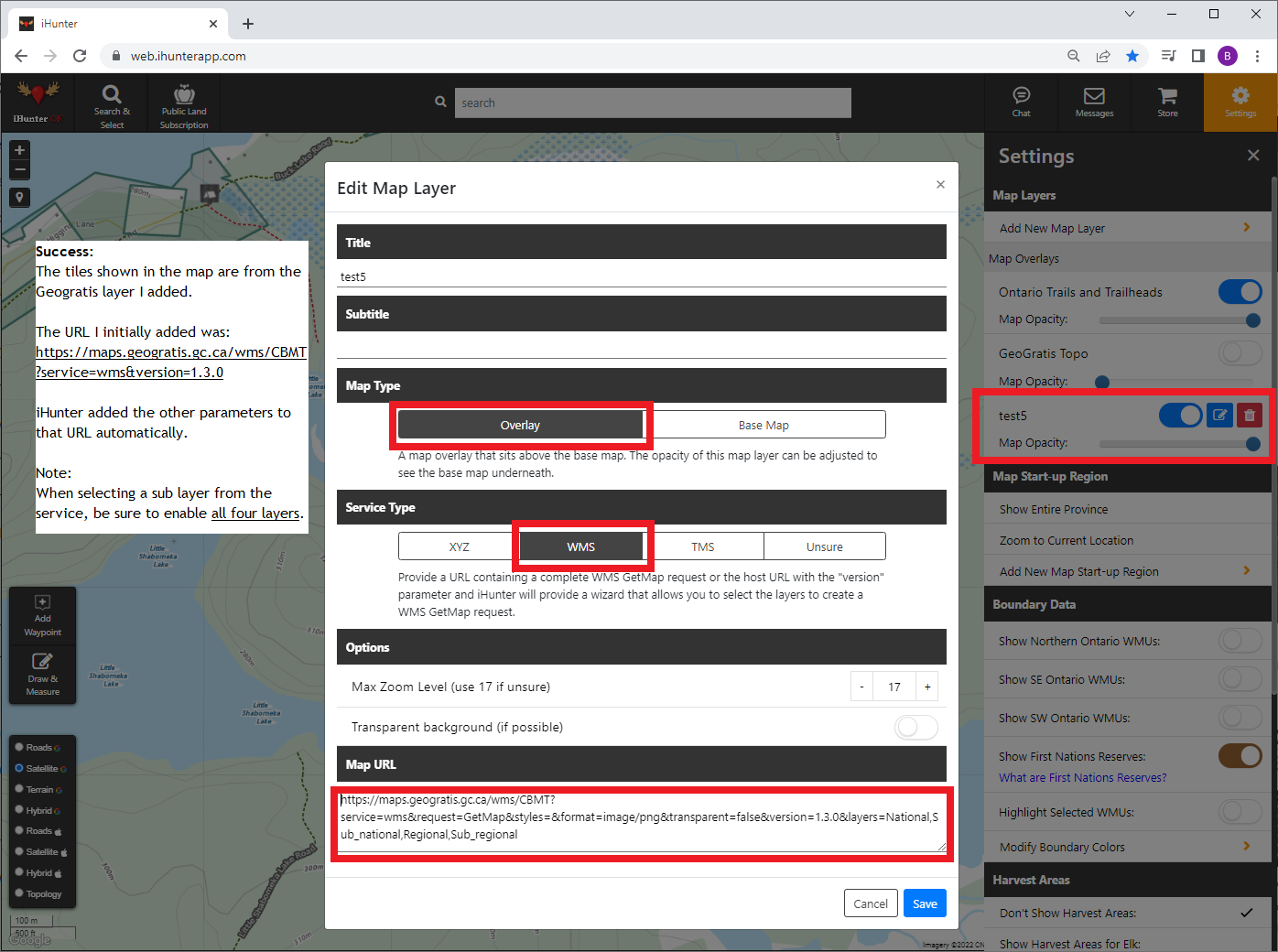The width and height of the screenshot is (1278, 952).
Task: Select Show Entire Province
Action: pos(1128,509)
